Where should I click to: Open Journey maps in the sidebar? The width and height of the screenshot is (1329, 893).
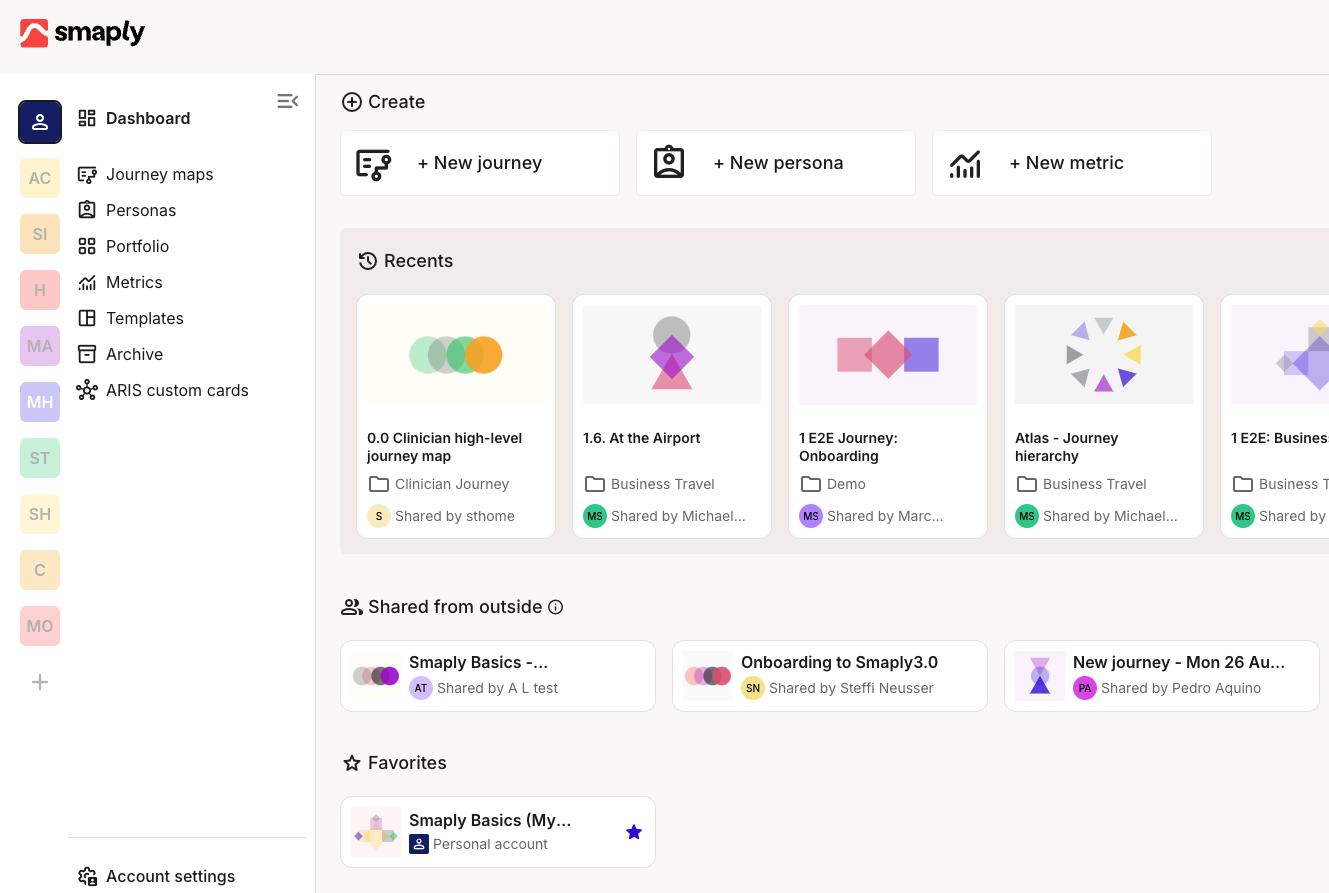click(160, 174)
